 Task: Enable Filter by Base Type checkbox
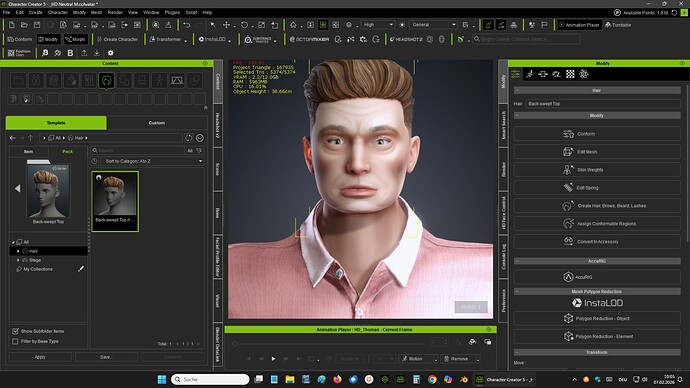(15, 341)
